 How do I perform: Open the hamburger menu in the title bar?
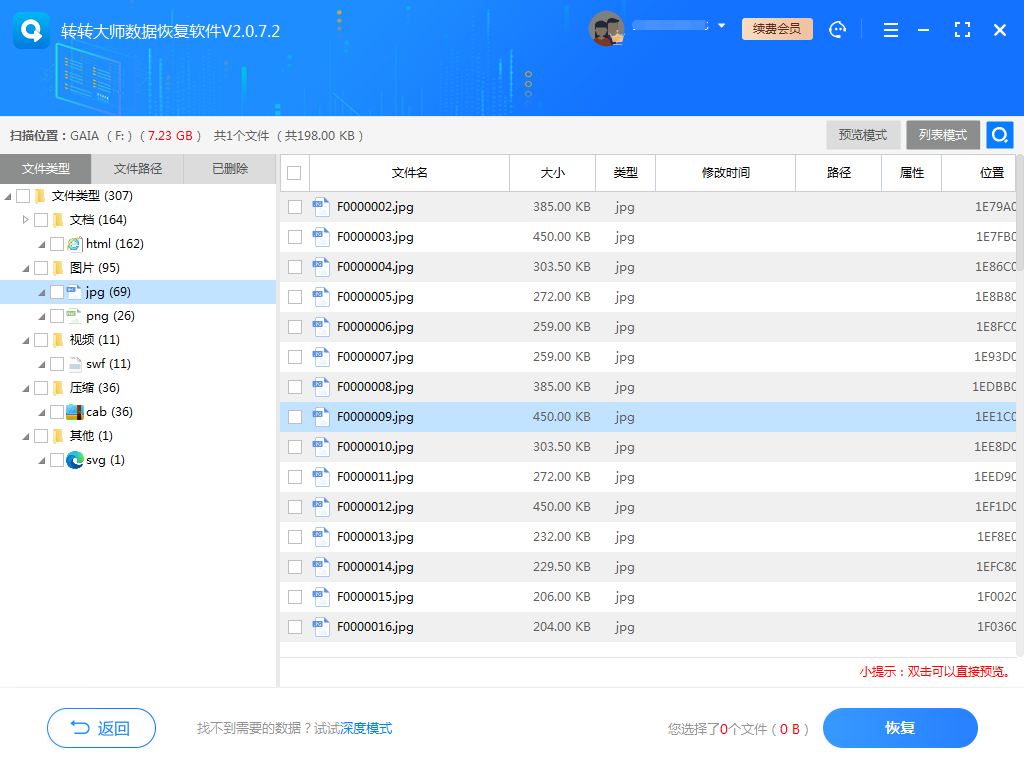pyautogui.click(x=890, y=29)
